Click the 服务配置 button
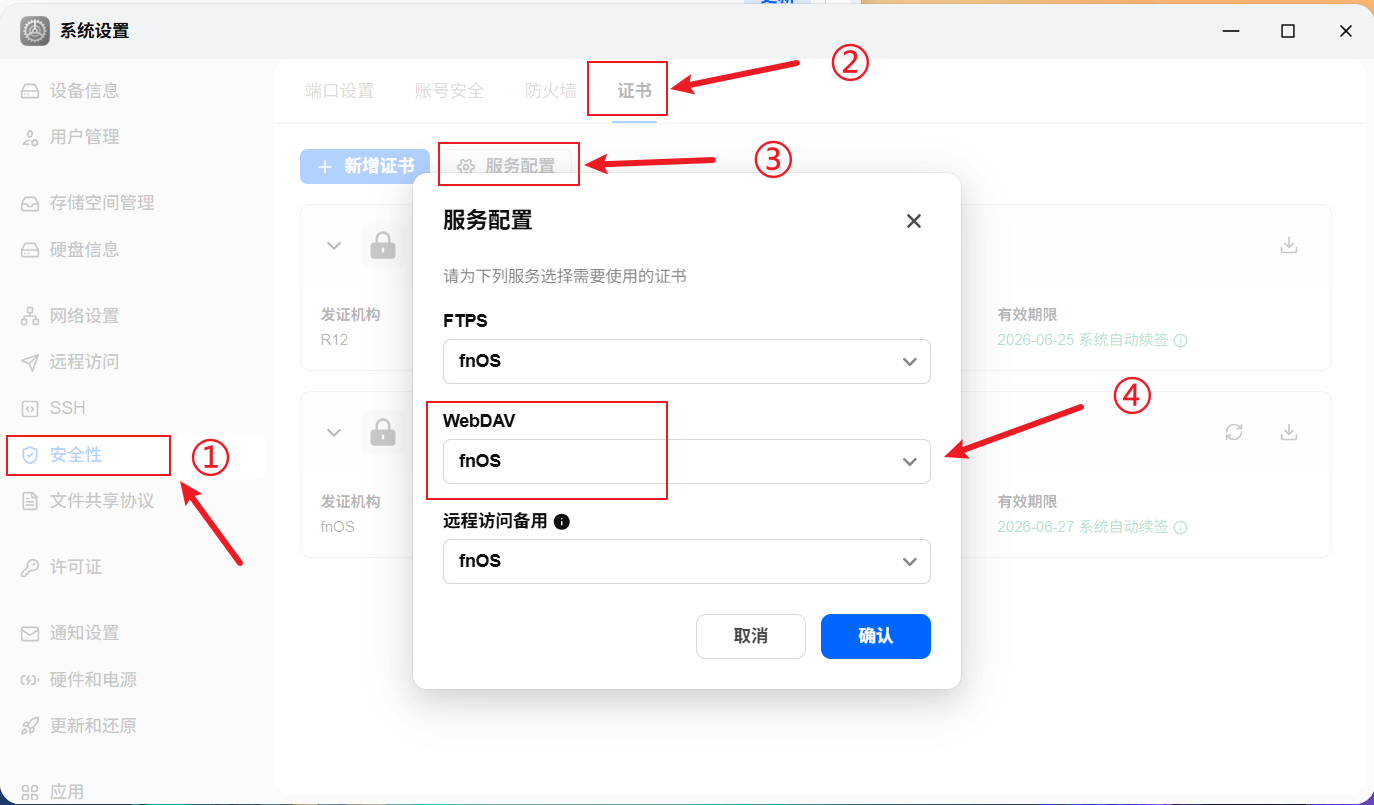Image resolution: width=1374 pixels, height=805 pixels. [506, 166]
